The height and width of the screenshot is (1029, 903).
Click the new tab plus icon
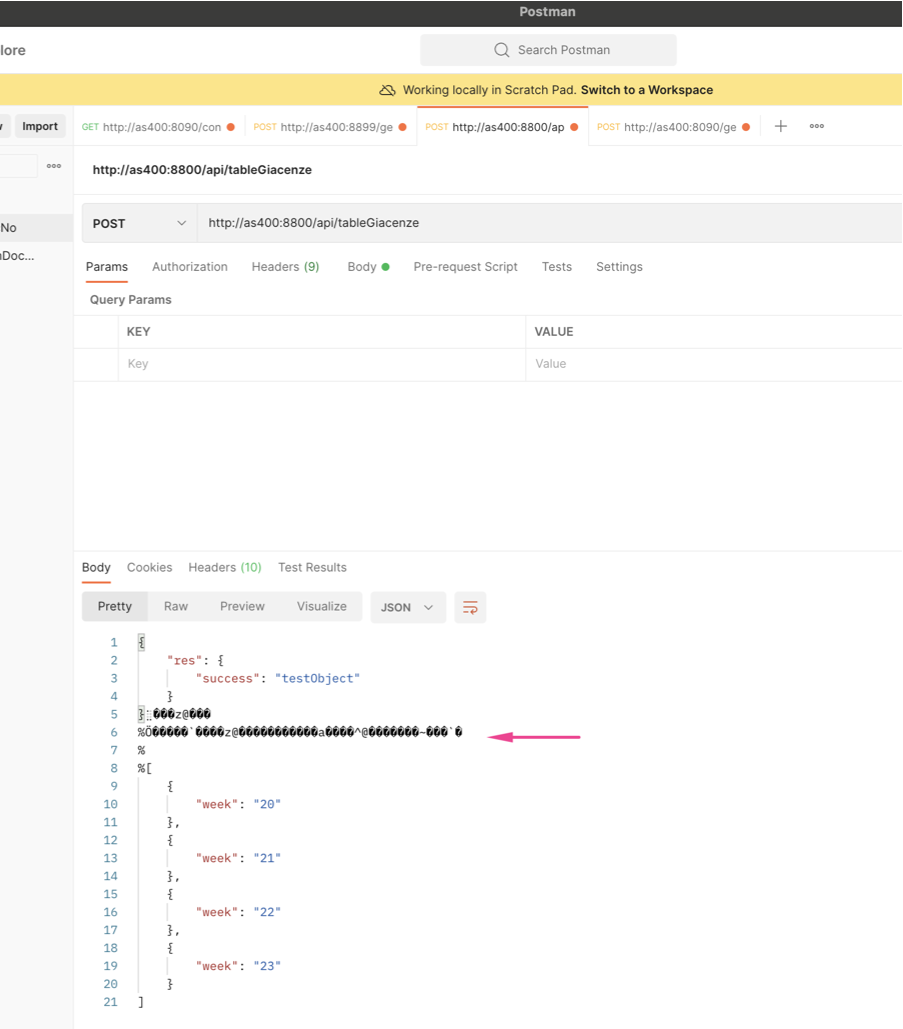781,126
